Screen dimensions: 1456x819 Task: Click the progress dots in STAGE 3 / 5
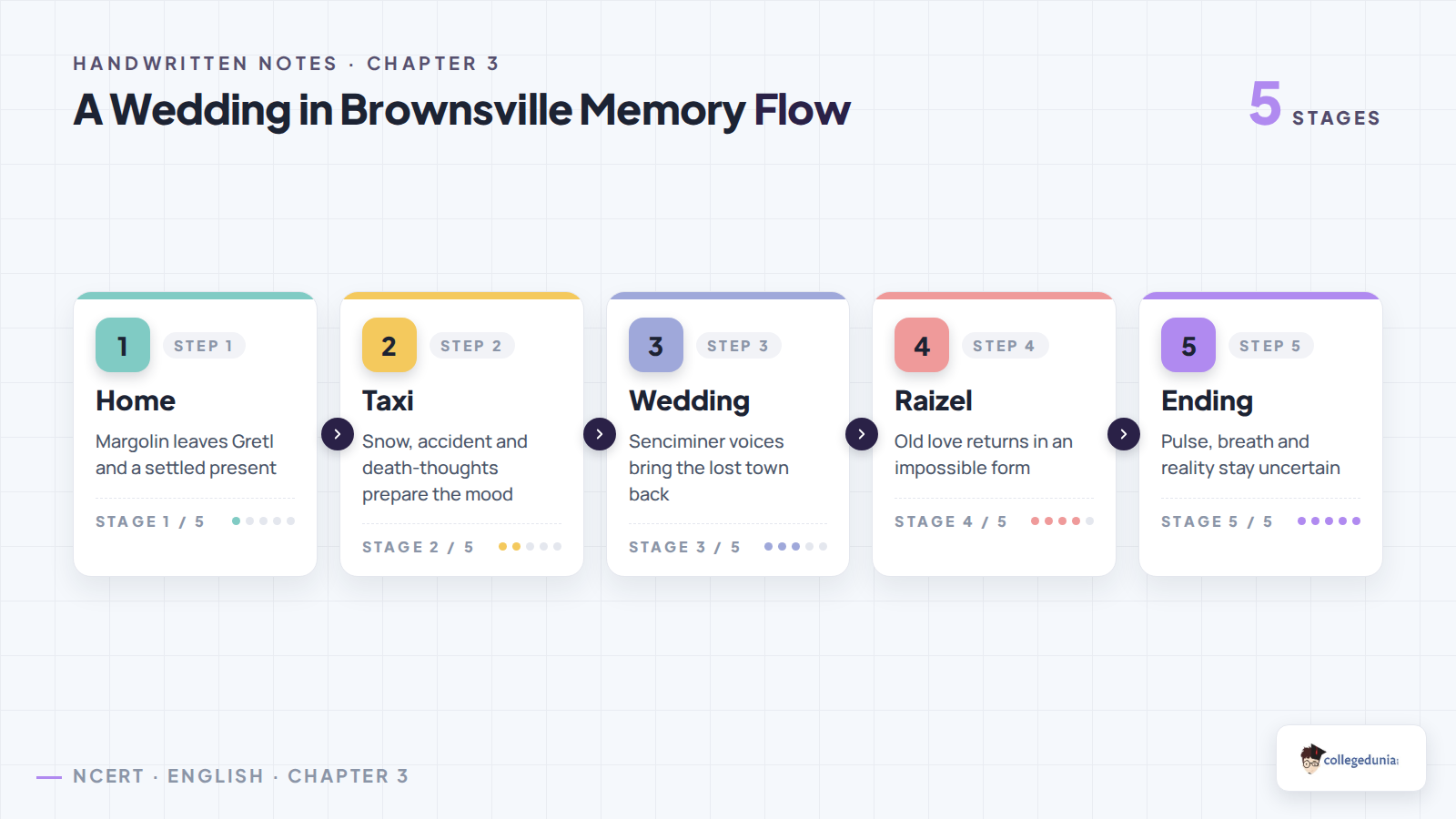click(x=796, y=547)
